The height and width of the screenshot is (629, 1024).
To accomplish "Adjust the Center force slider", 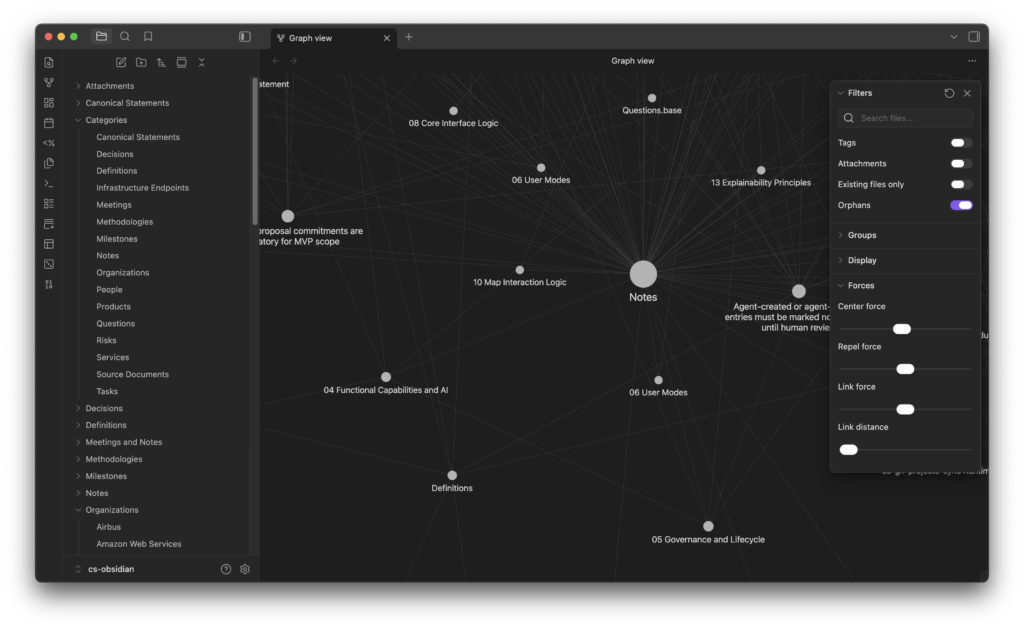I will 902,328.
